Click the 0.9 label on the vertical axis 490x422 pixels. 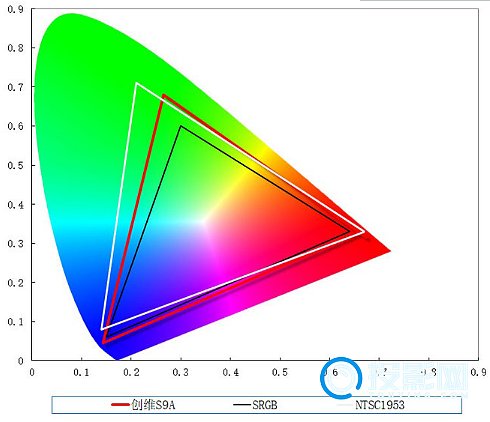pos(16,9)
